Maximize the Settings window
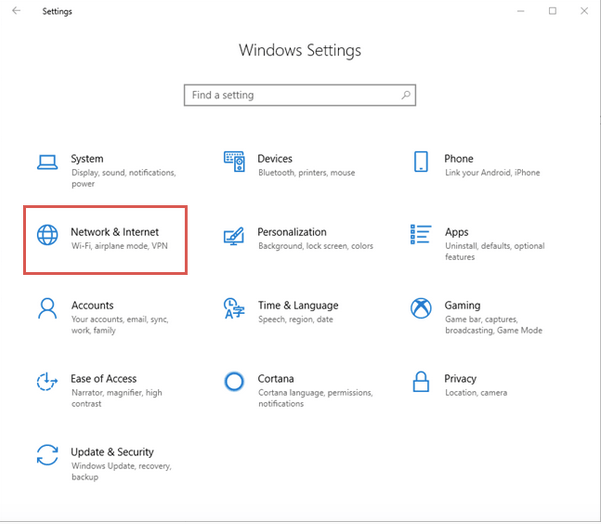601x524 pixels. click(x=552, y=11)
